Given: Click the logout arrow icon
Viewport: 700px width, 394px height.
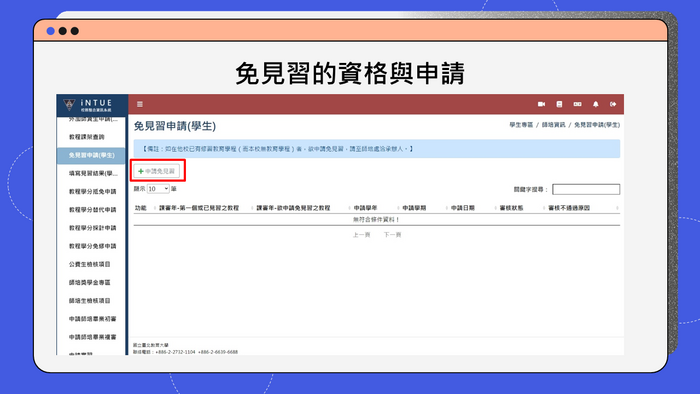Looking at the screenshot, I should coord(613,104).
